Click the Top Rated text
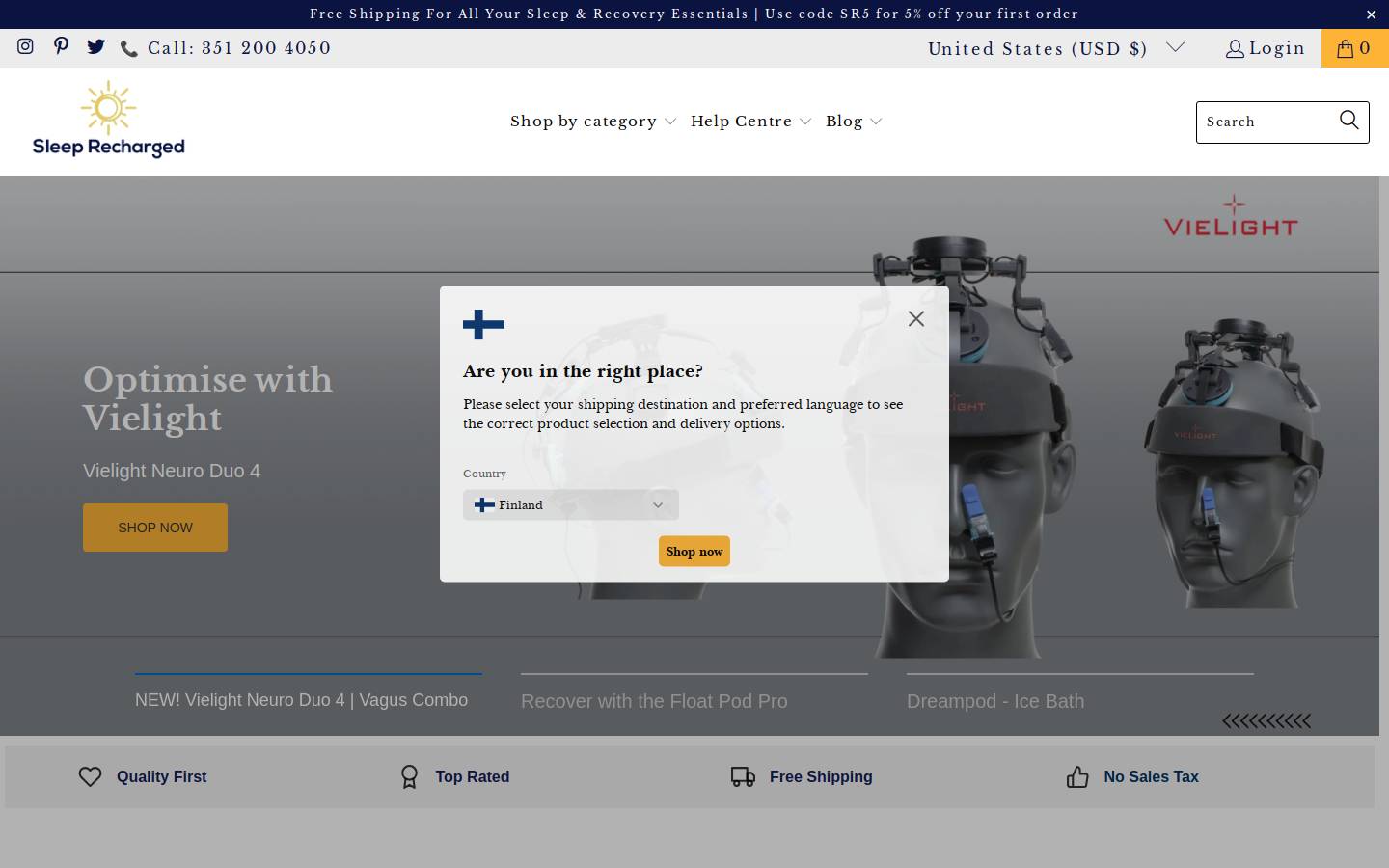 click(473, 776)
